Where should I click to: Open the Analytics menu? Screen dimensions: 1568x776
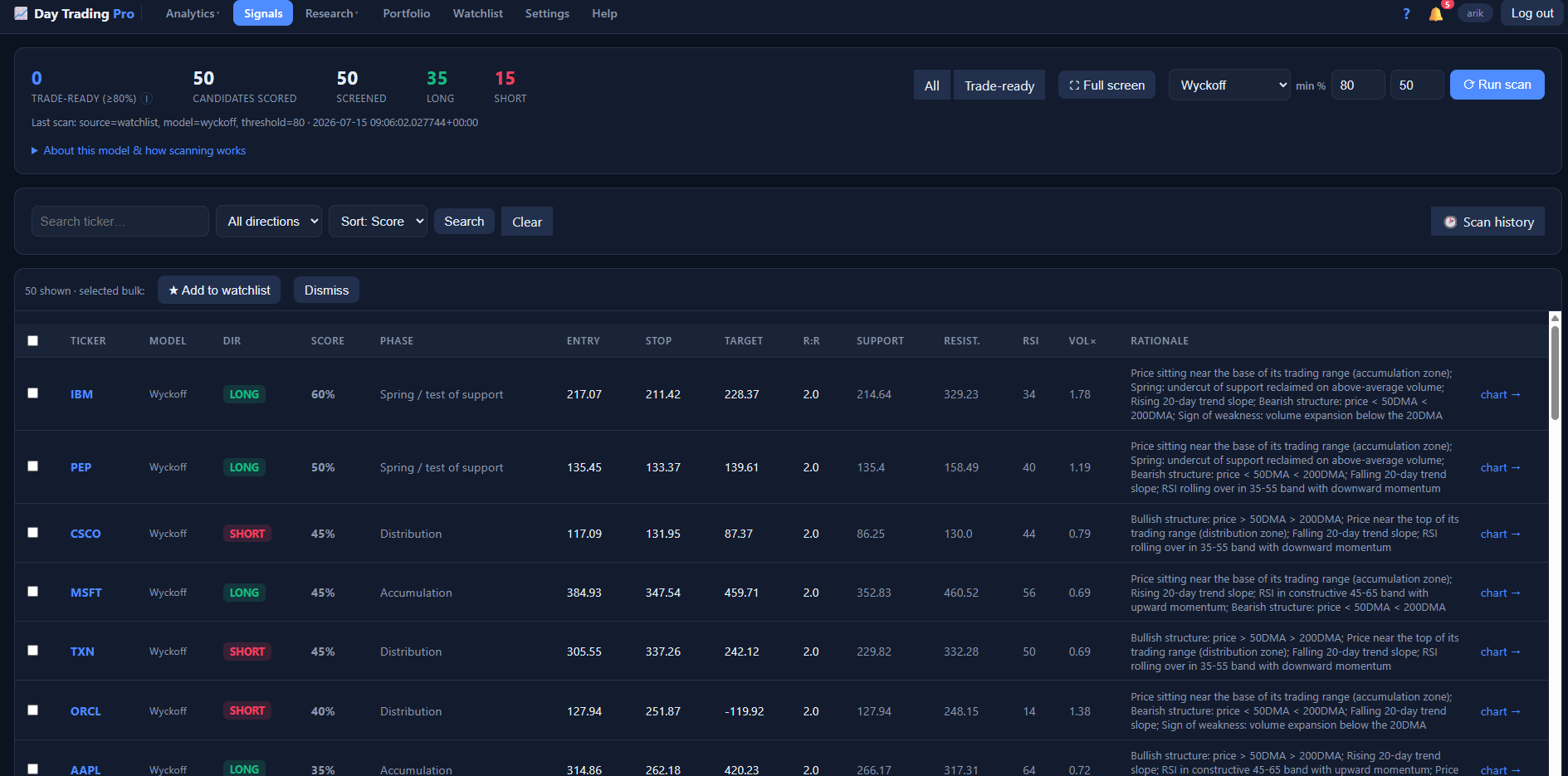(192, 13)
